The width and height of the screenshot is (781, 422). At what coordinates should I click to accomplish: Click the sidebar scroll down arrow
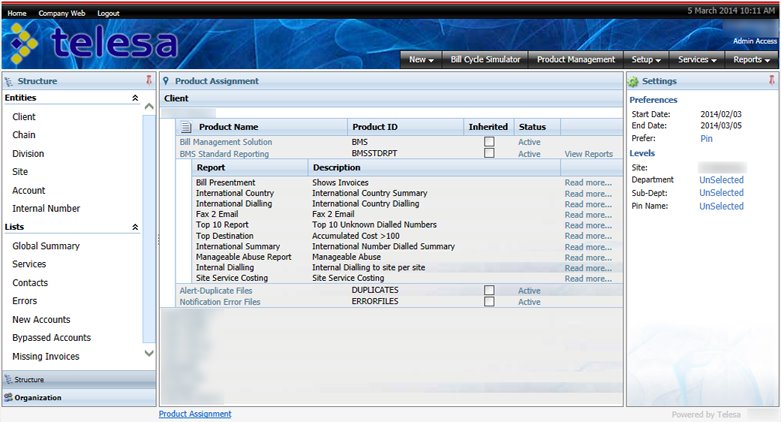pos(149,353)
